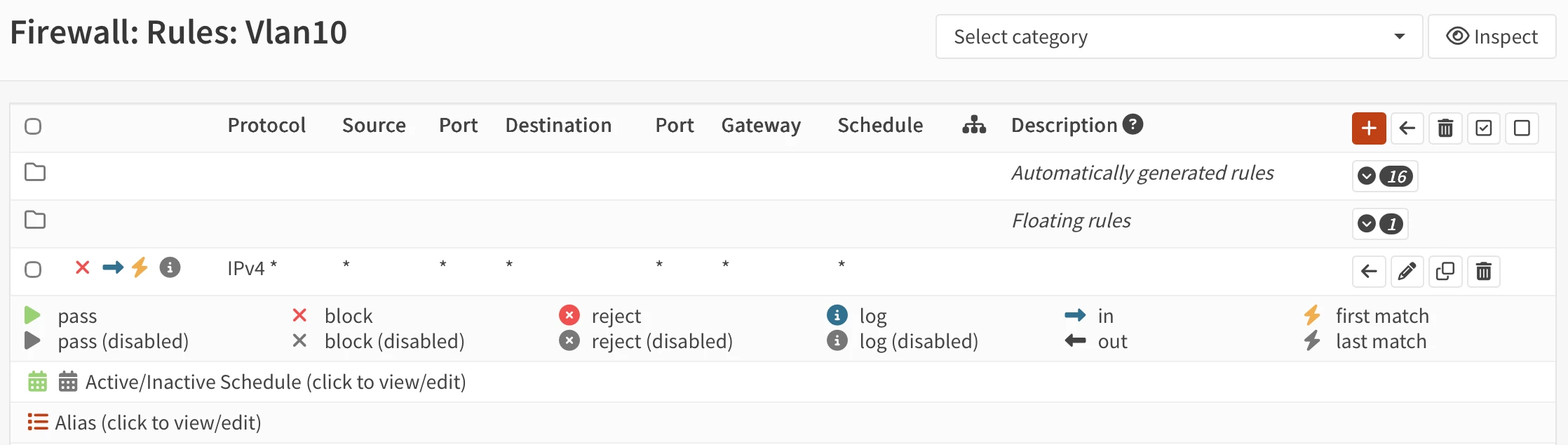Expand the Floating rules group
The width and height of the screenshot is (1568, 445).
point(1365,223)
